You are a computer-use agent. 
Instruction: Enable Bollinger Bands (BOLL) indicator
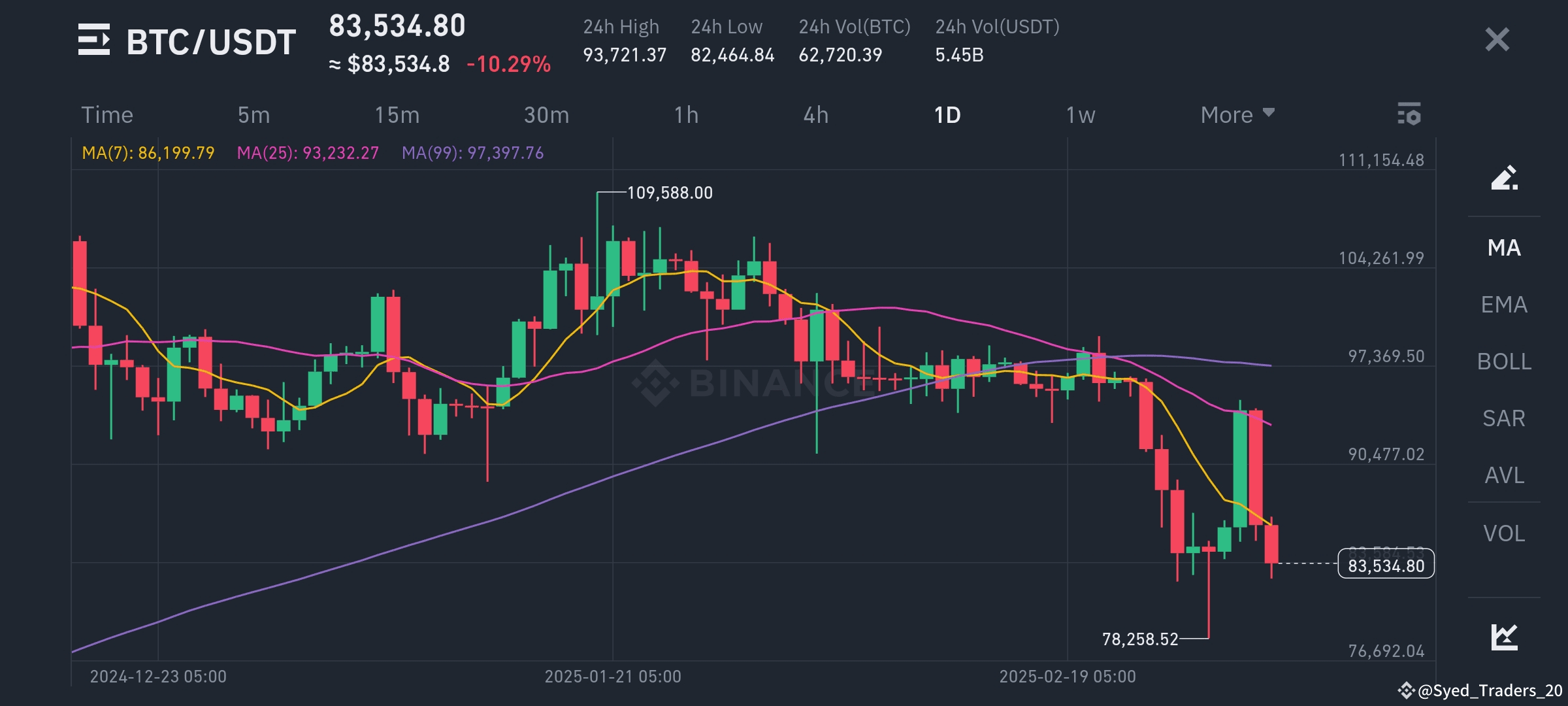[1504, 361]
